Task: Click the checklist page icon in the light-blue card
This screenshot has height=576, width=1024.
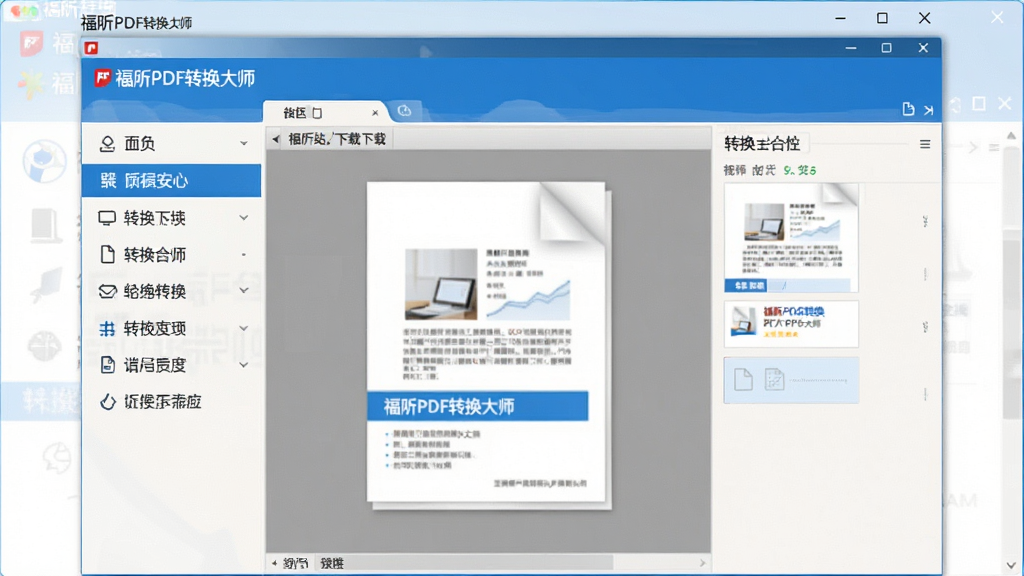Action: (774, 379)
